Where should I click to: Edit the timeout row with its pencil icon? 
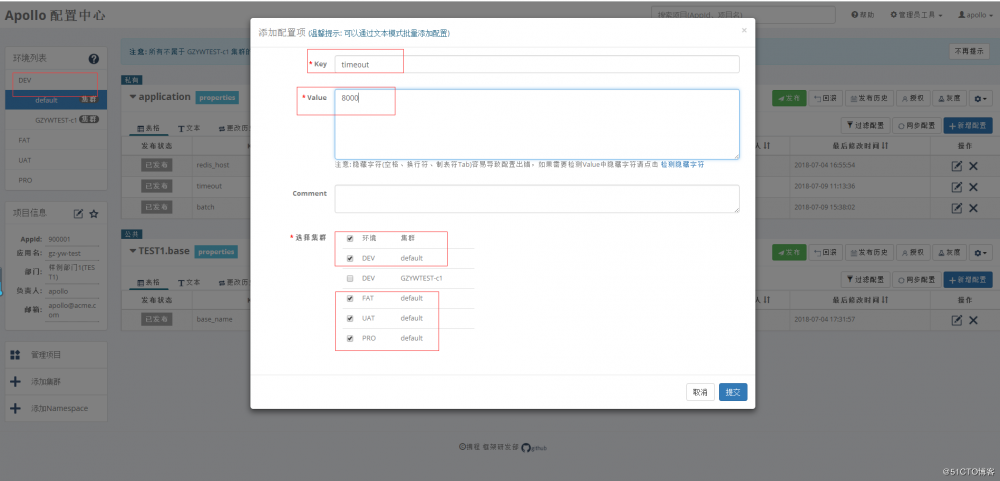pos(957,187)
